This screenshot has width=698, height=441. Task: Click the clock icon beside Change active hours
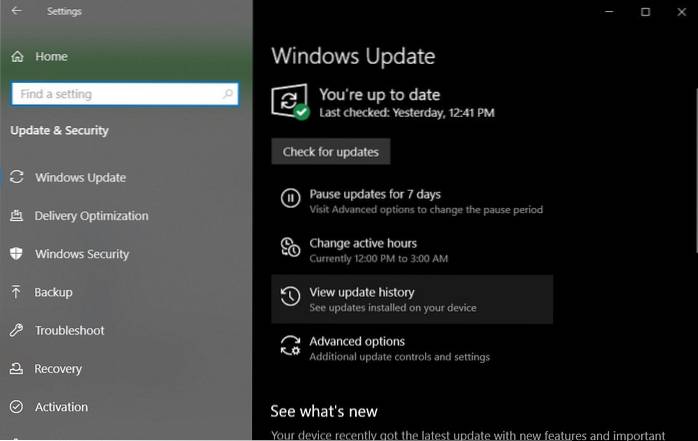point(290,248)
